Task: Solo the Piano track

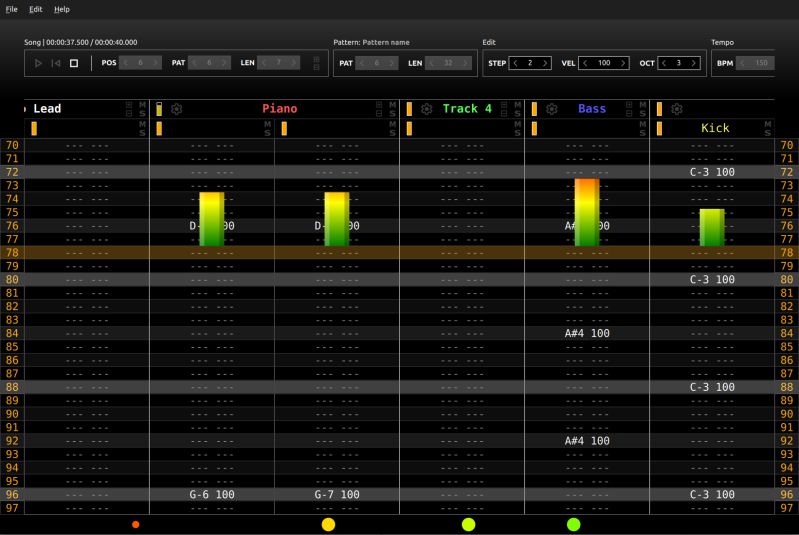Action: point(392,113)
